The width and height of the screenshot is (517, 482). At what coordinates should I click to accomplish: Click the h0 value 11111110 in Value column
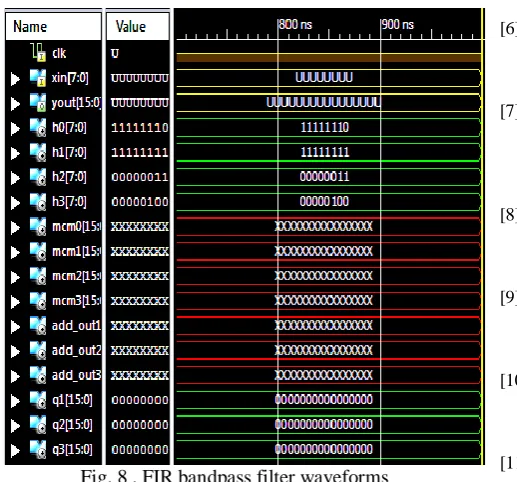pyautogui.click(x=140, y=128)
